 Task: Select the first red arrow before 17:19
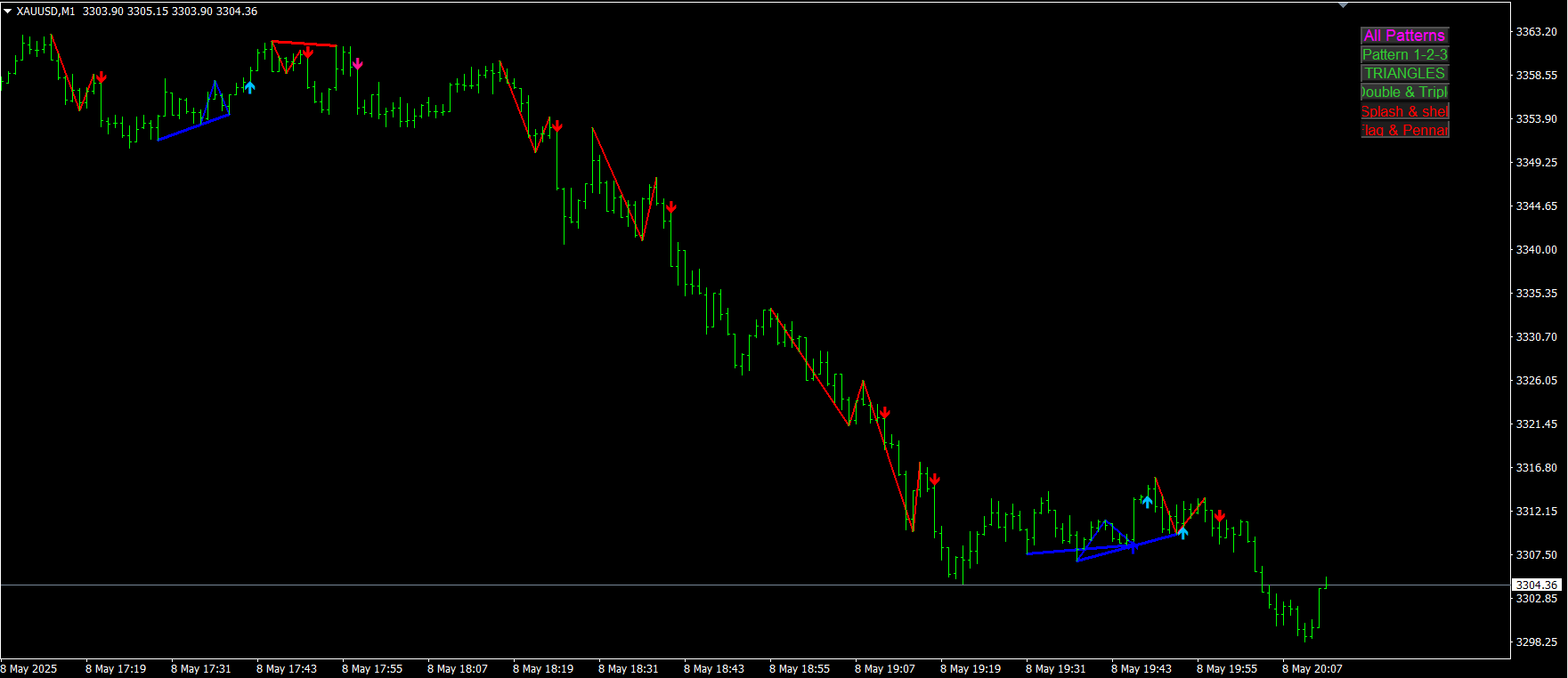click(101, 77)
